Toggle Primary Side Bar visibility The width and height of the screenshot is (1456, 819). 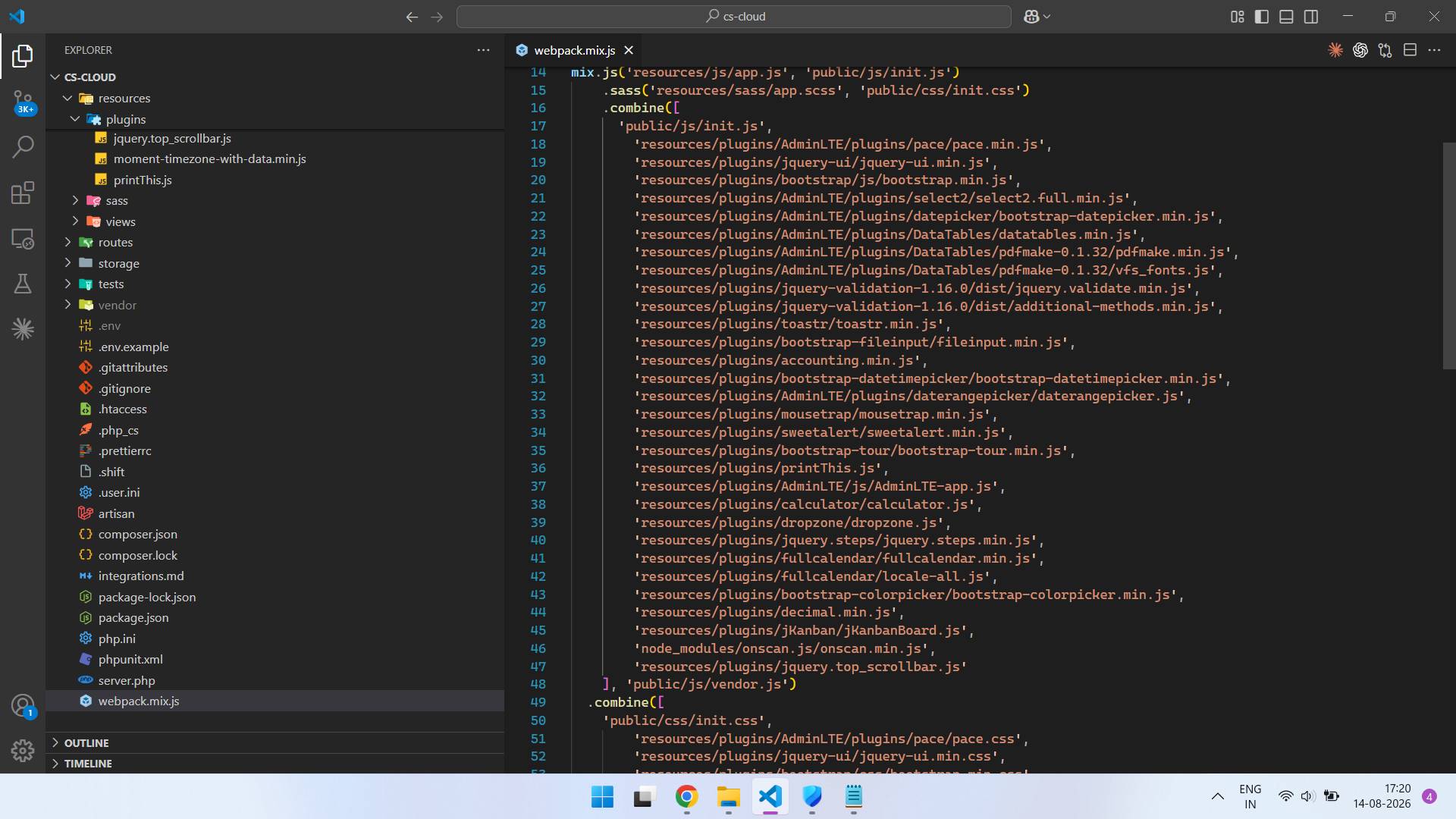1262,17
